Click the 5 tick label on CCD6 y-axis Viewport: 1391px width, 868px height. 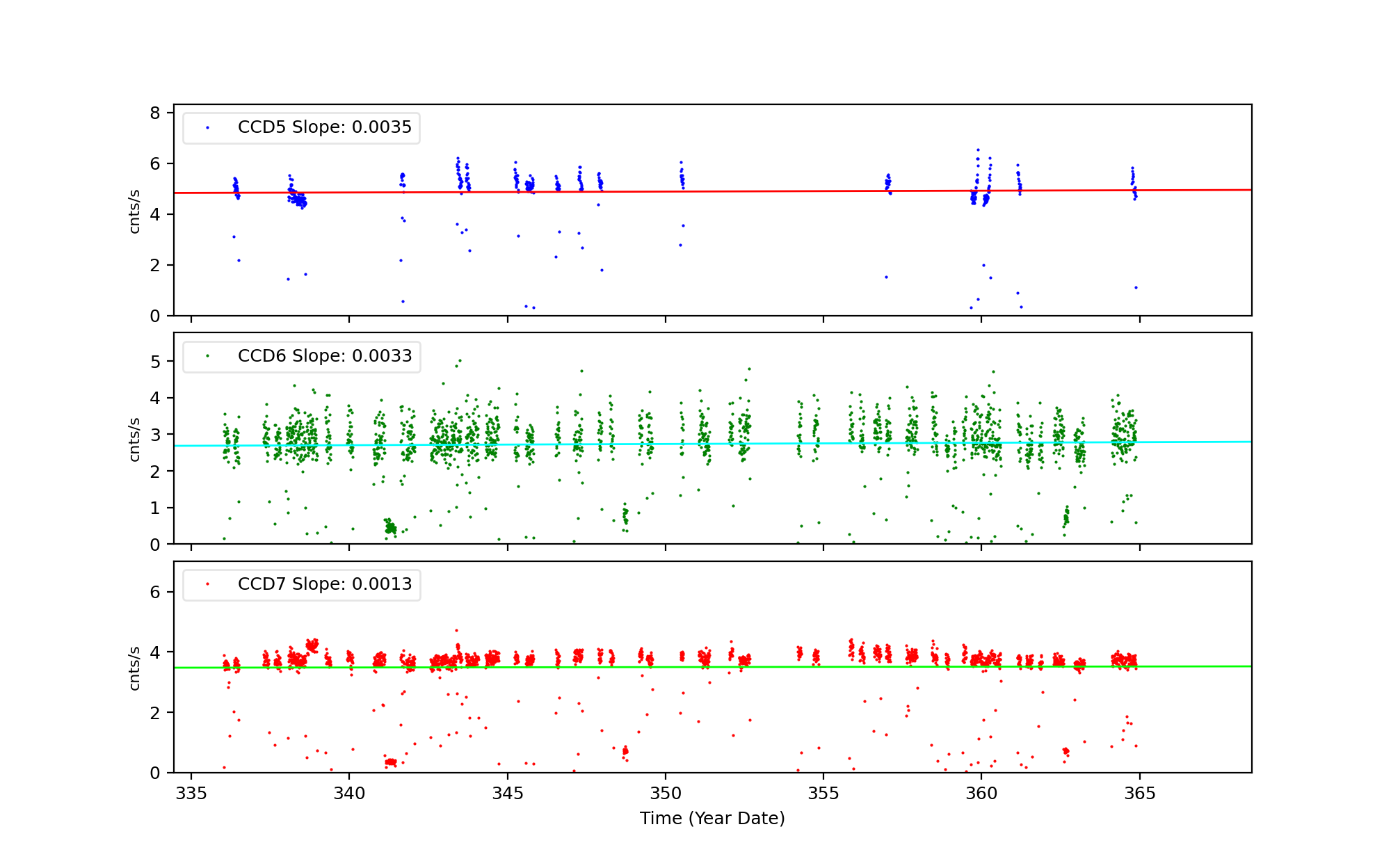155,362
